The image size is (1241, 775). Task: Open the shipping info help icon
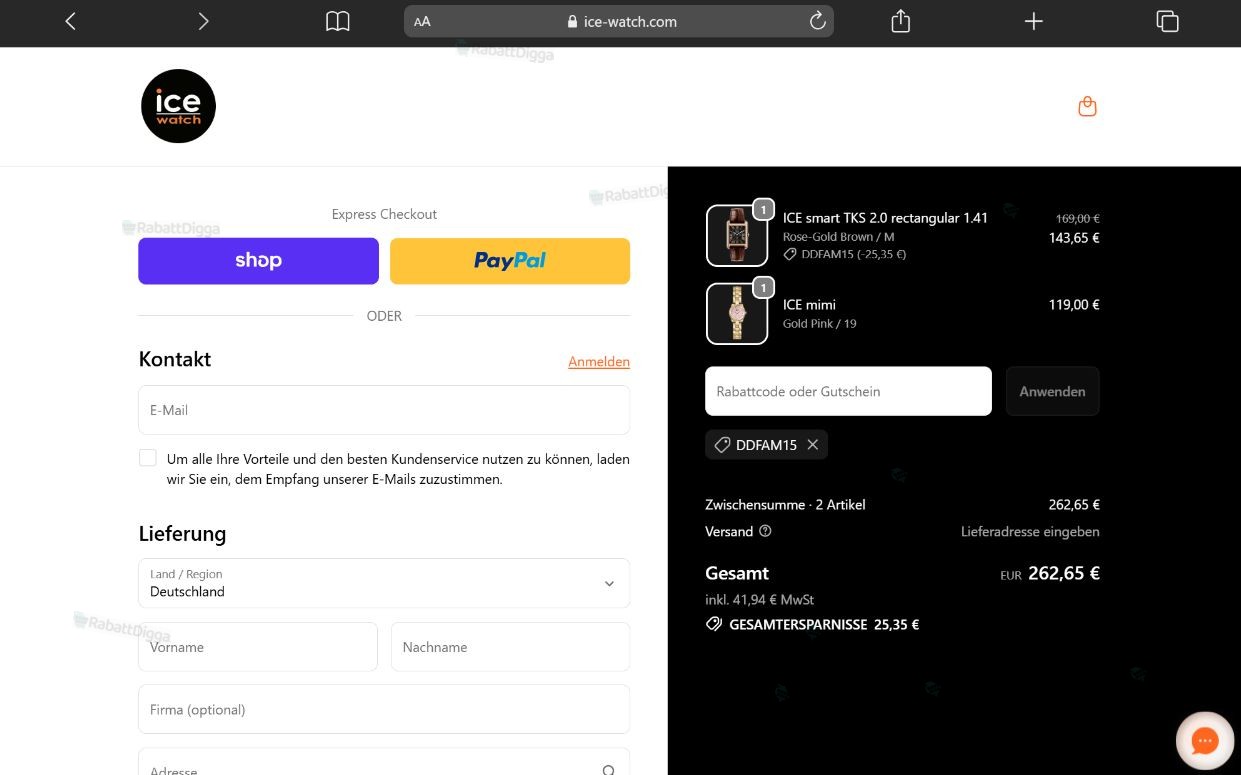[x=765, y=531]
